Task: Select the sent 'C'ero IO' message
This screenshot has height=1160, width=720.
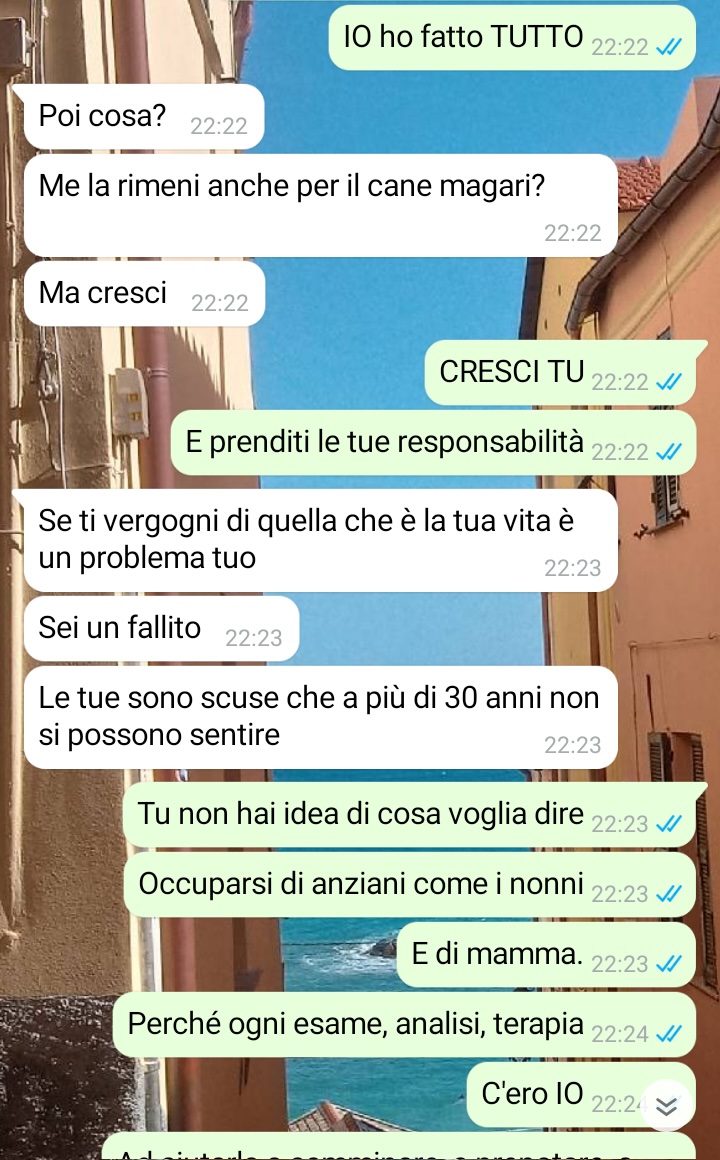Action: [x=581, y=1095]
